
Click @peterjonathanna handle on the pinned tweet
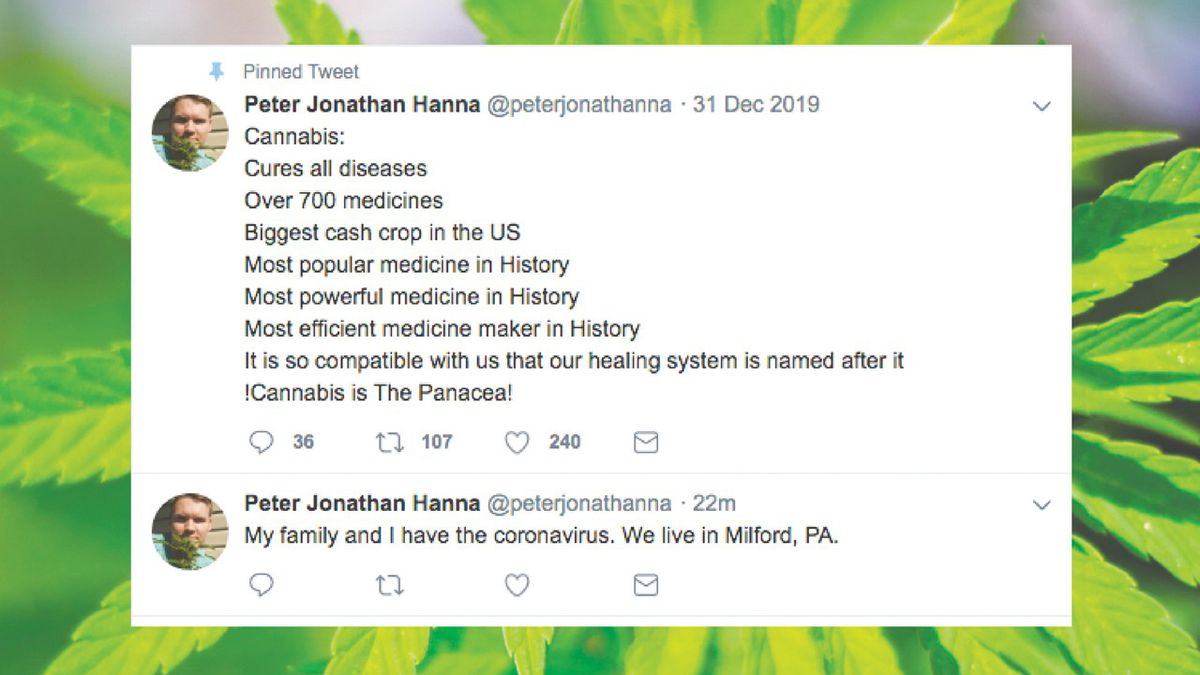pos(579,105)
